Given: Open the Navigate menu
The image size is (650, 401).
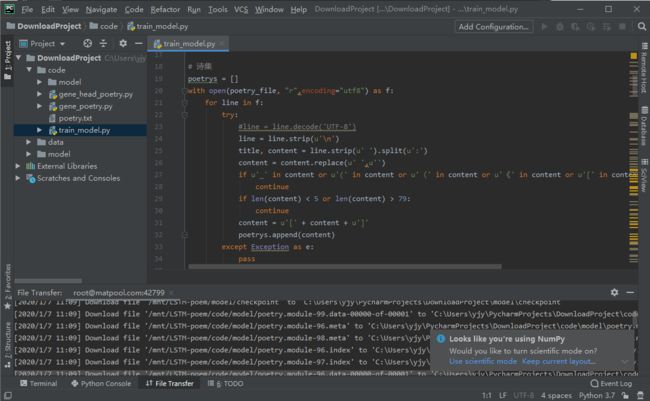Looking at the screenshot, I should tap(101, 9).
